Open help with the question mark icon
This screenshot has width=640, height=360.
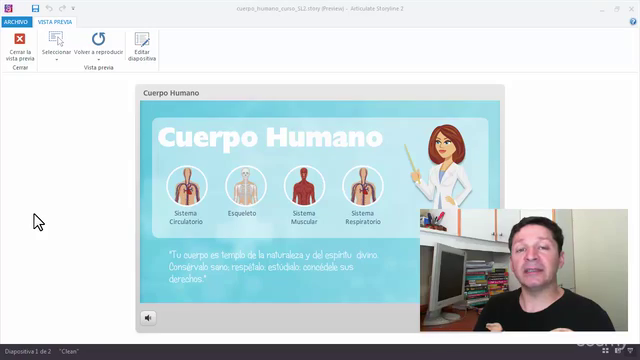pyautogui.click(x=633, y=22)
